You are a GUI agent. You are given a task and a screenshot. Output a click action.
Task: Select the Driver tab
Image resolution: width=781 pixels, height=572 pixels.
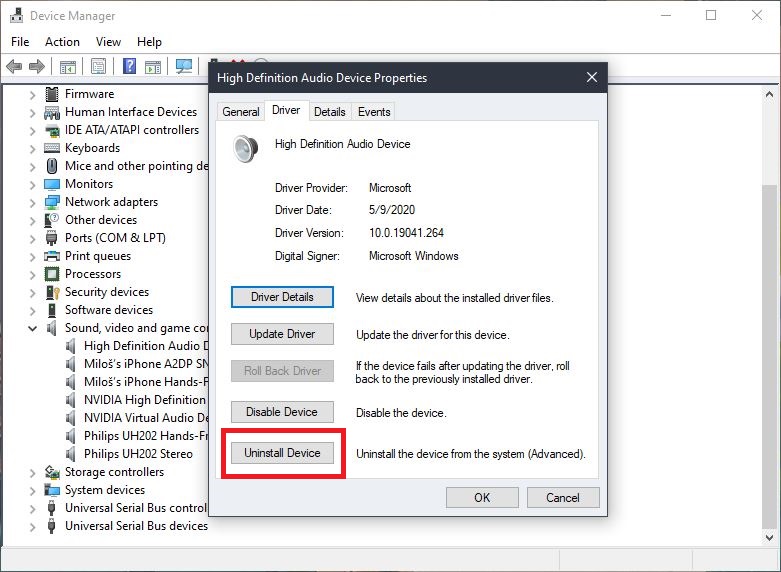(x=286, y=110)
